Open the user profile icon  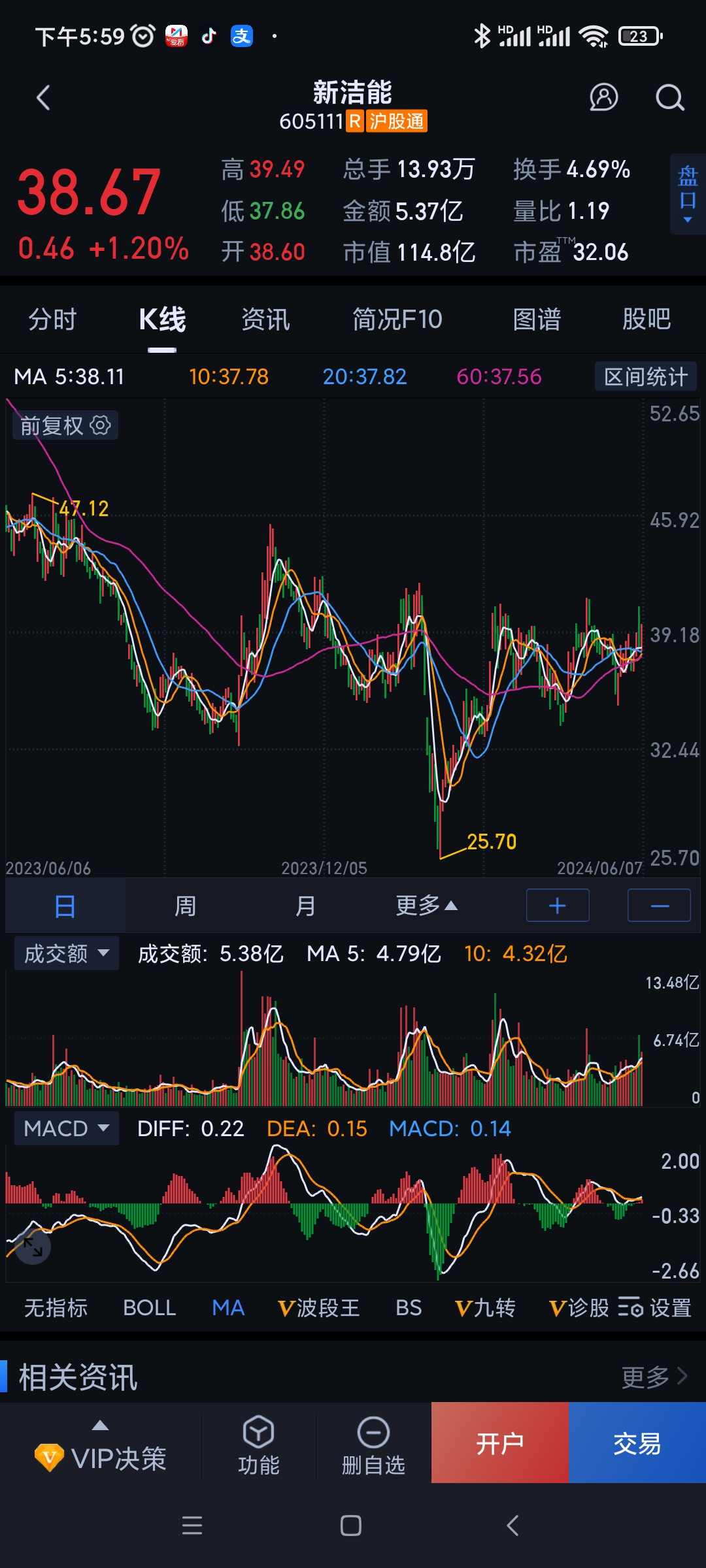[x=603, y=98]
